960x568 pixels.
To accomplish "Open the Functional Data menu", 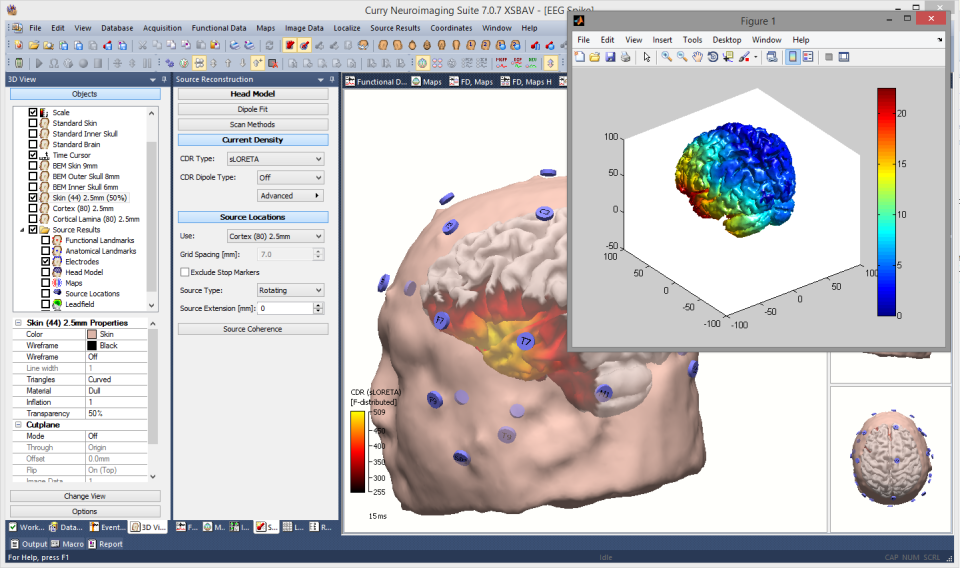I will coord(218,28).
